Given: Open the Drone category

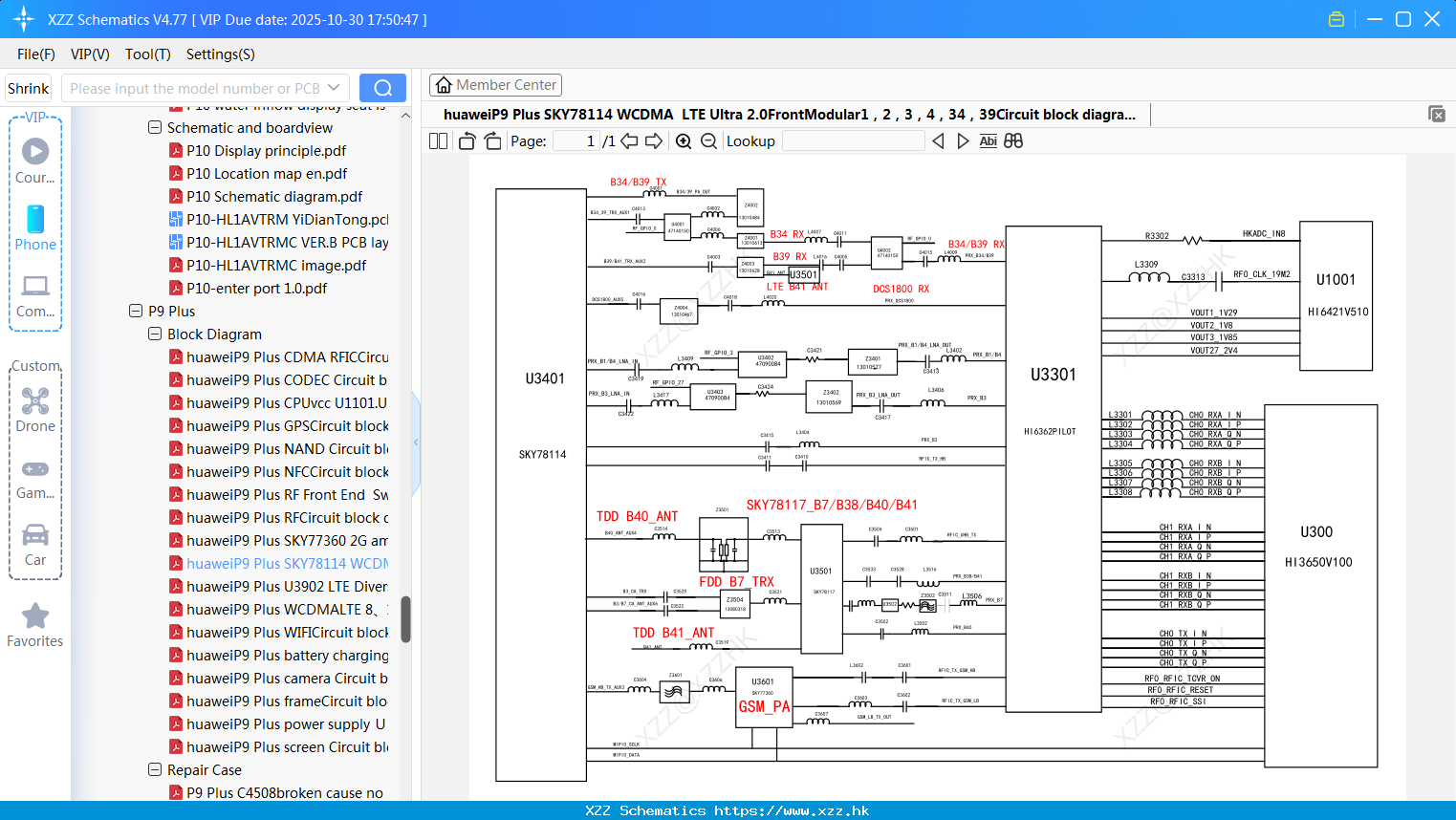Looking at the screenshot, I should 35,410.
